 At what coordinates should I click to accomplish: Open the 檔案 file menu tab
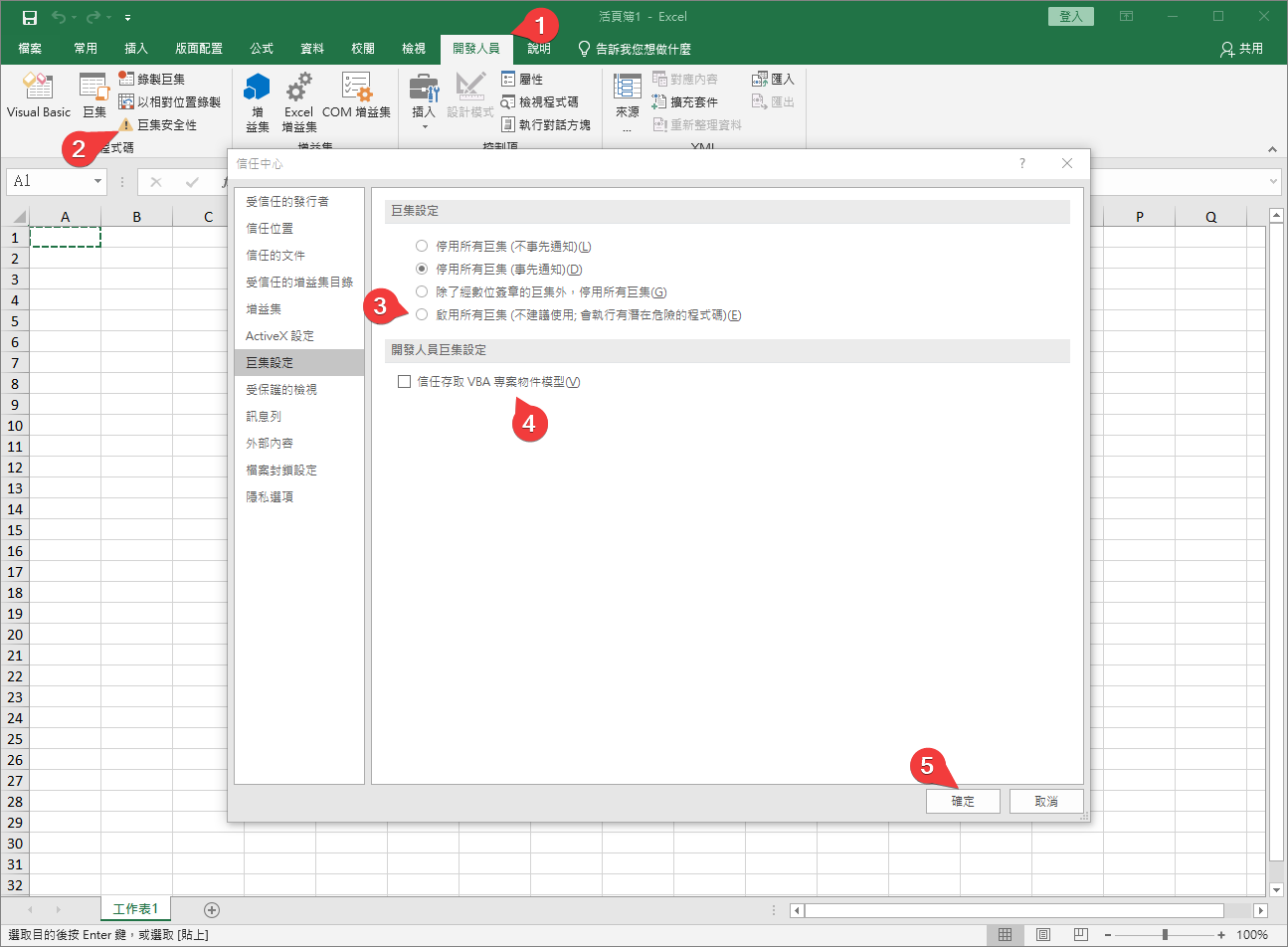coord(30,48)
